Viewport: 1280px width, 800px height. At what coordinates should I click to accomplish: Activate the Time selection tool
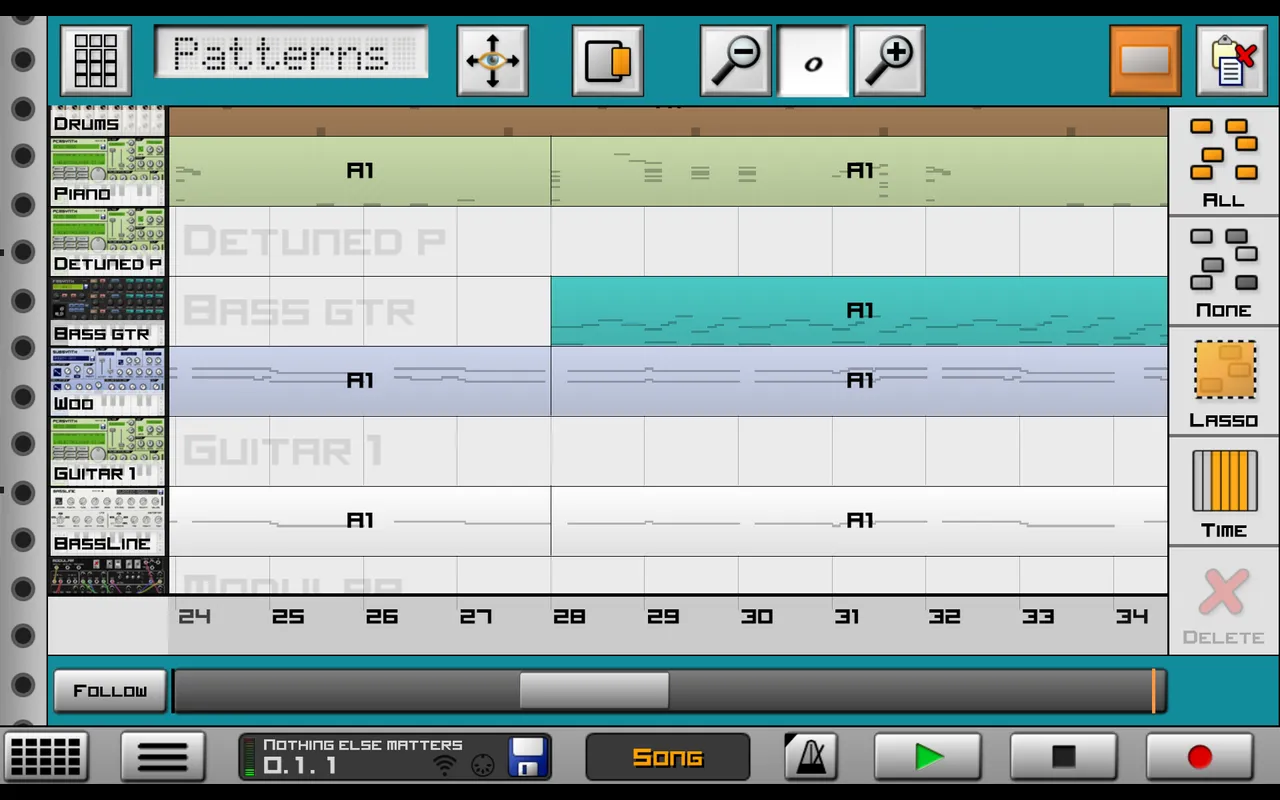click(1224, 491)
